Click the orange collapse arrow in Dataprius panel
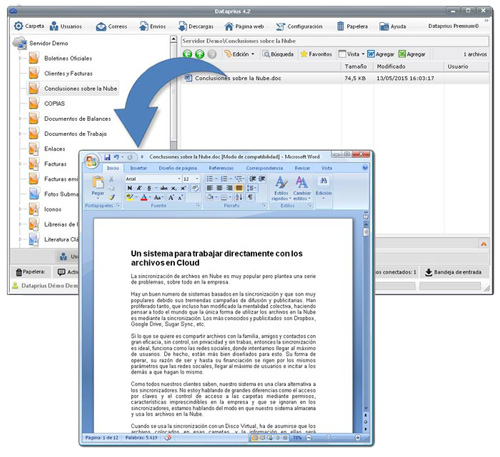This screenshot has width=500, height=457. point(484,244)
